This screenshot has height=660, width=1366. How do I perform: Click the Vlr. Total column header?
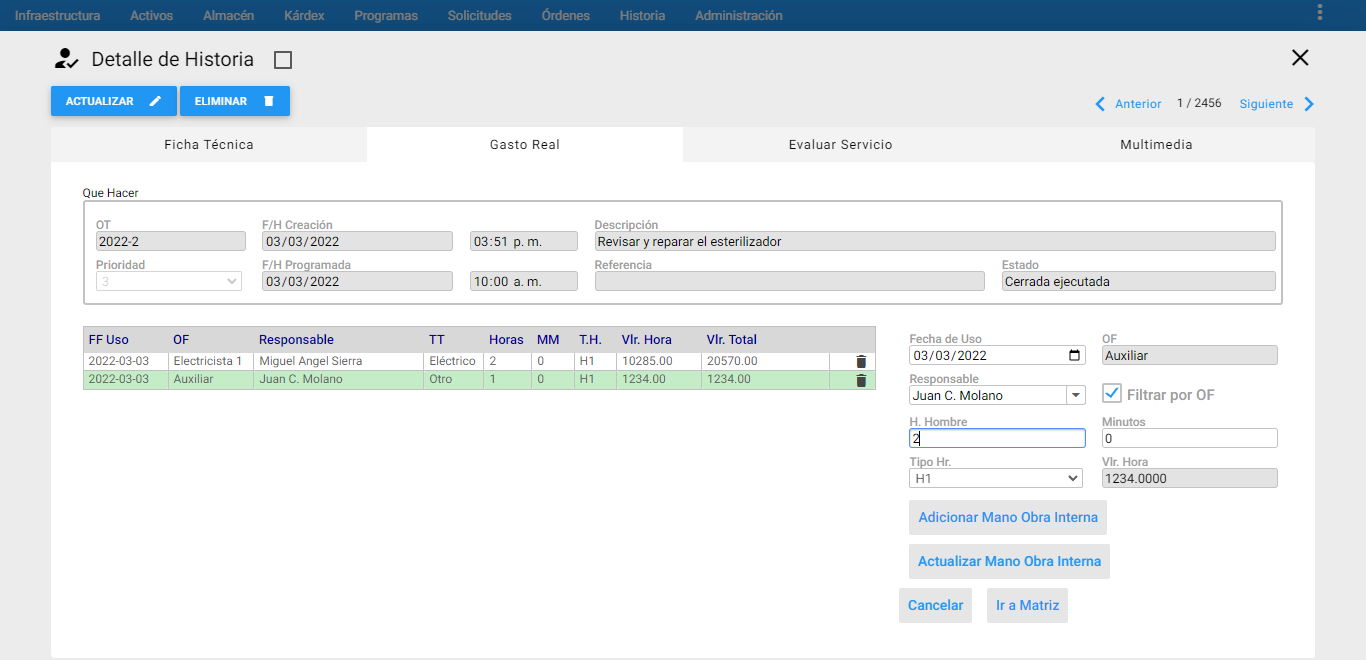click(x=732, y=340)
